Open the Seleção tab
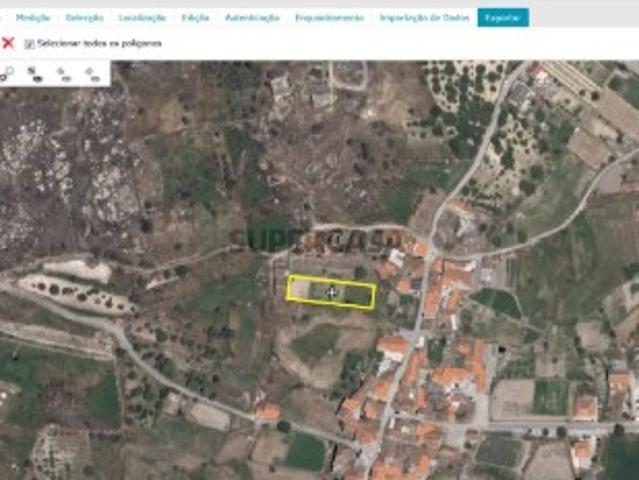This screenshot has height=480, width=639. (85, 18)
